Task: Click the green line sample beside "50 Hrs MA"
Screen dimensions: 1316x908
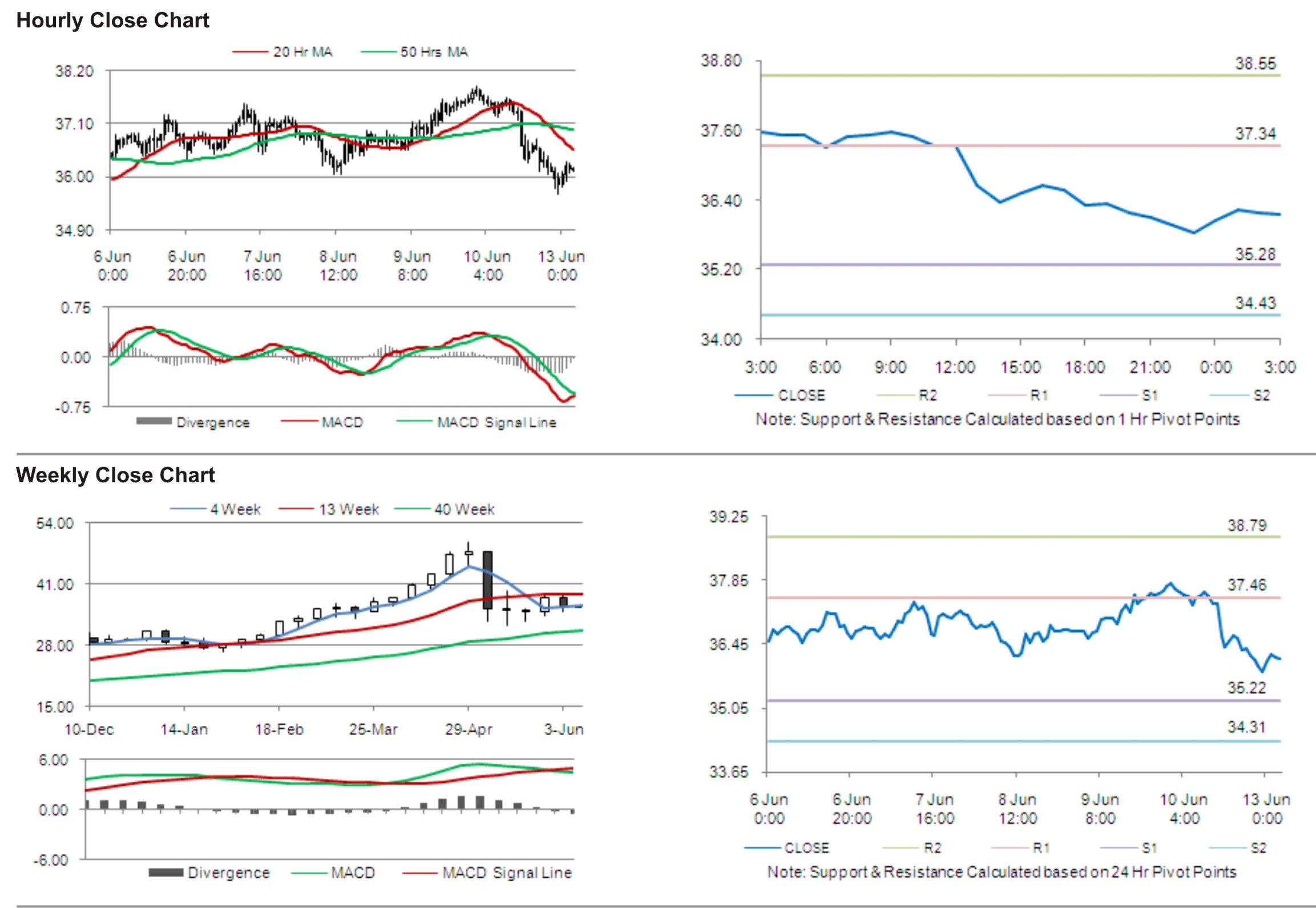Action: pos(378,52)
